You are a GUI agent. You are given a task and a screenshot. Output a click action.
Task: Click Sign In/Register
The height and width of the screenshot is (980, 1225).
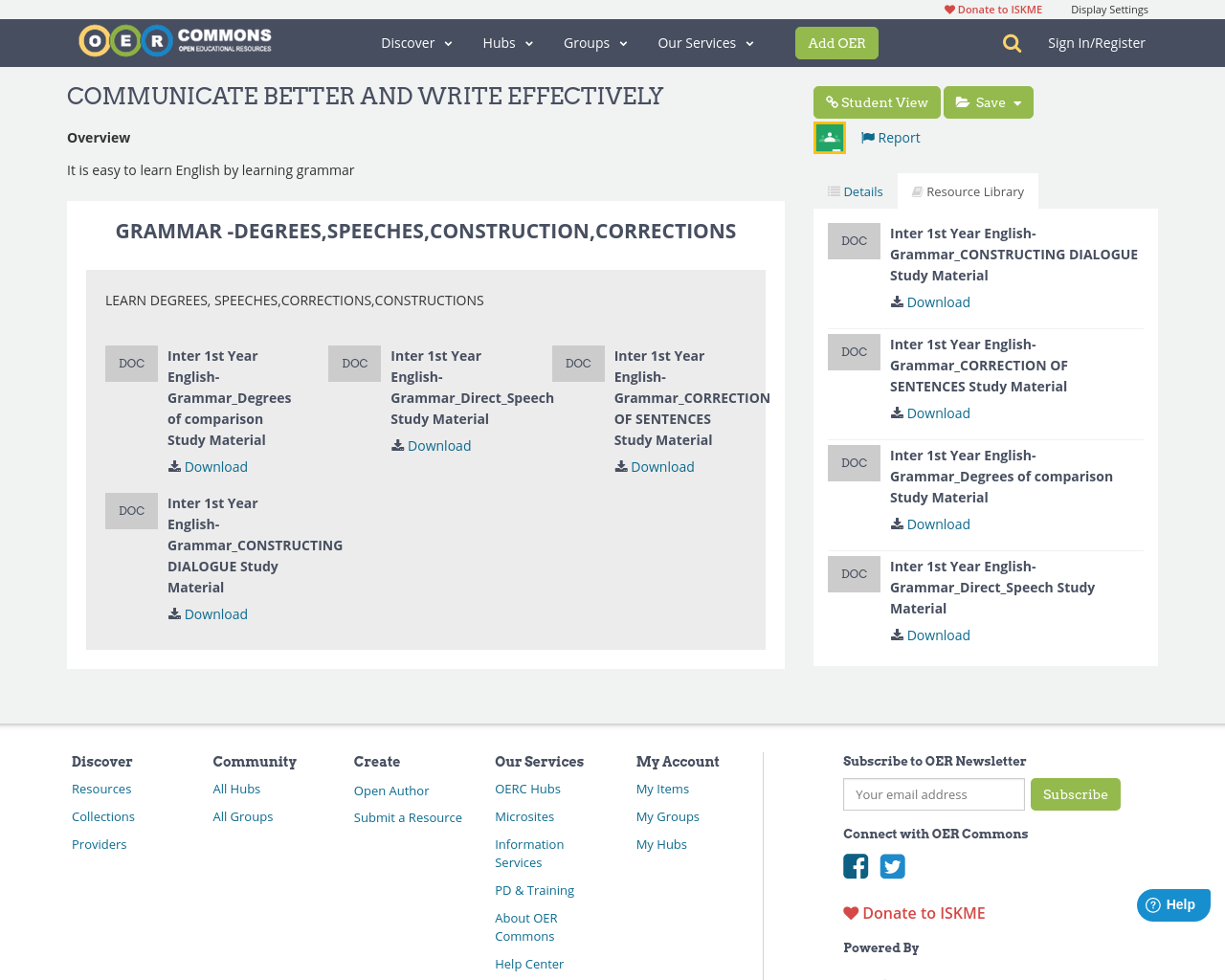1096,42
